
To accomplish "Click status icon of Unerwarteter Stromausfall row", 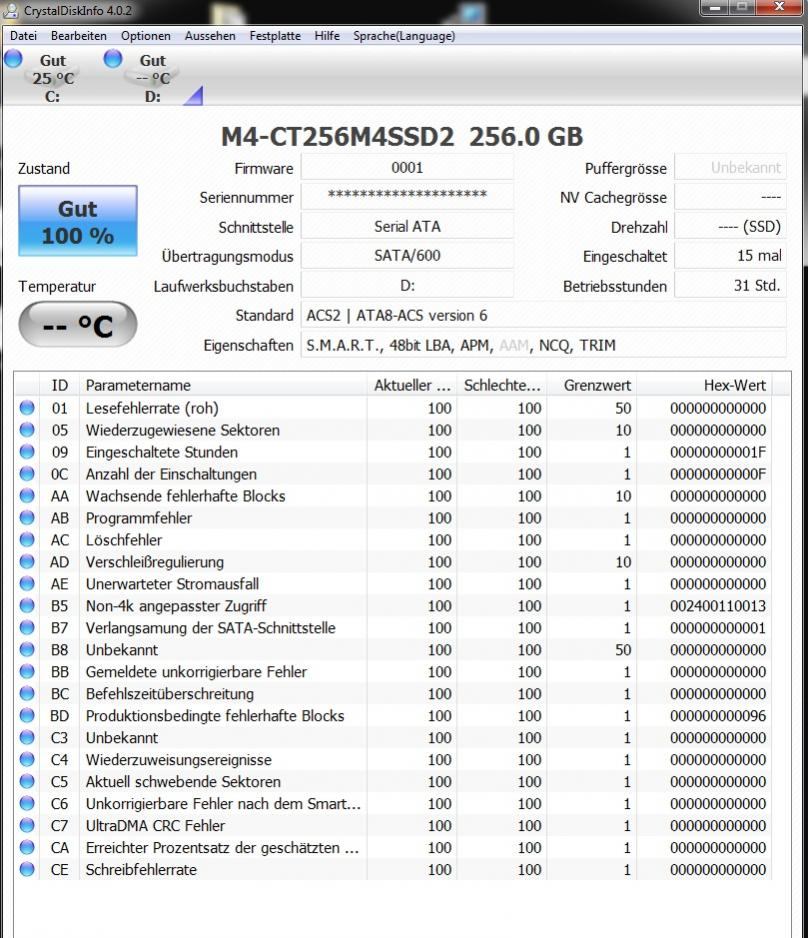I will (x=27, y=583).
